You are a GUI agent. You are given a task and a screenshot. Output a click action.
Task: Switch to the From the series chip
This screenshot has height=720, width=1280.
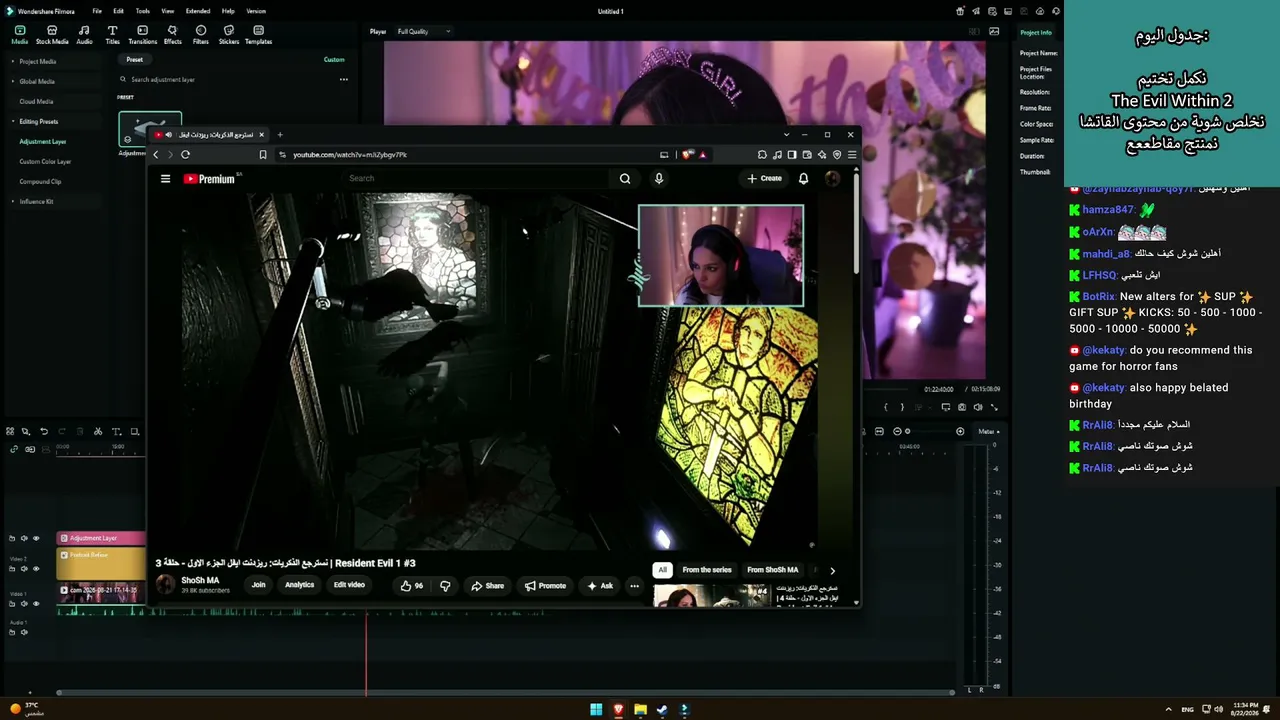coord(707,570)
